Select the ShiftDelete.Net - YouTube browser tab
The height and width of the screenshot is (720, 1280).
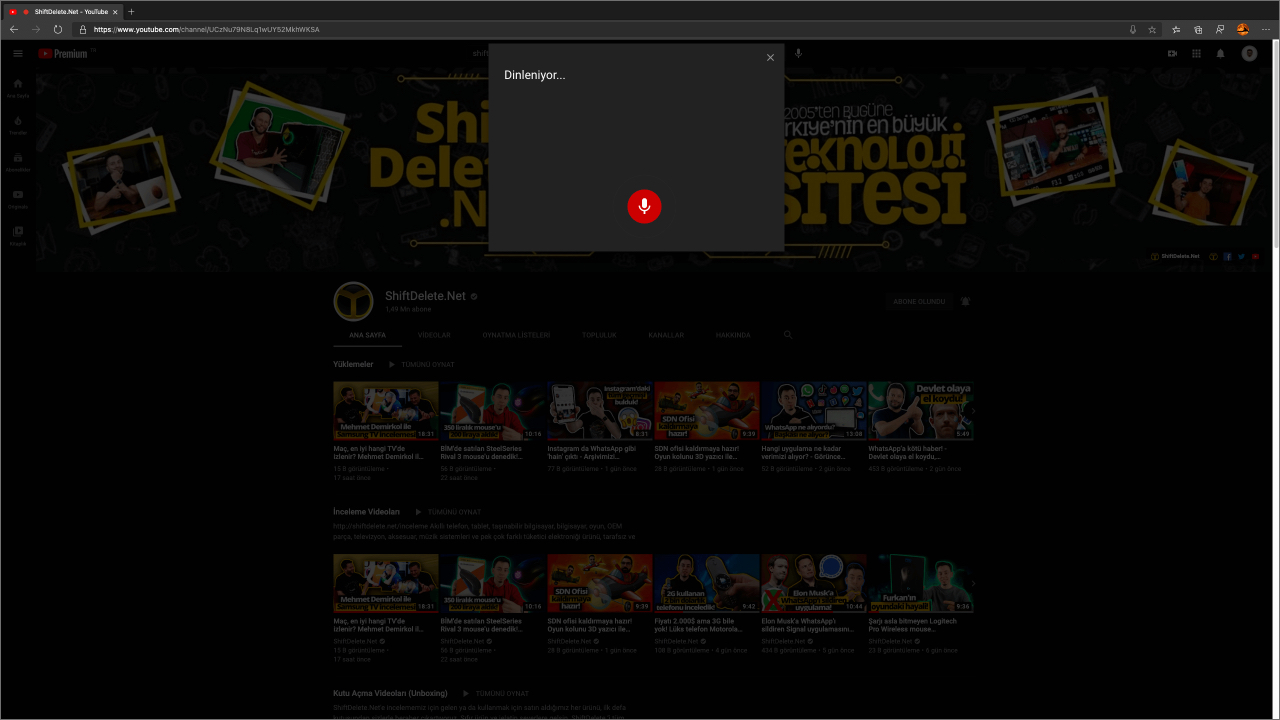pyautogui.click(x=64, y=11)
